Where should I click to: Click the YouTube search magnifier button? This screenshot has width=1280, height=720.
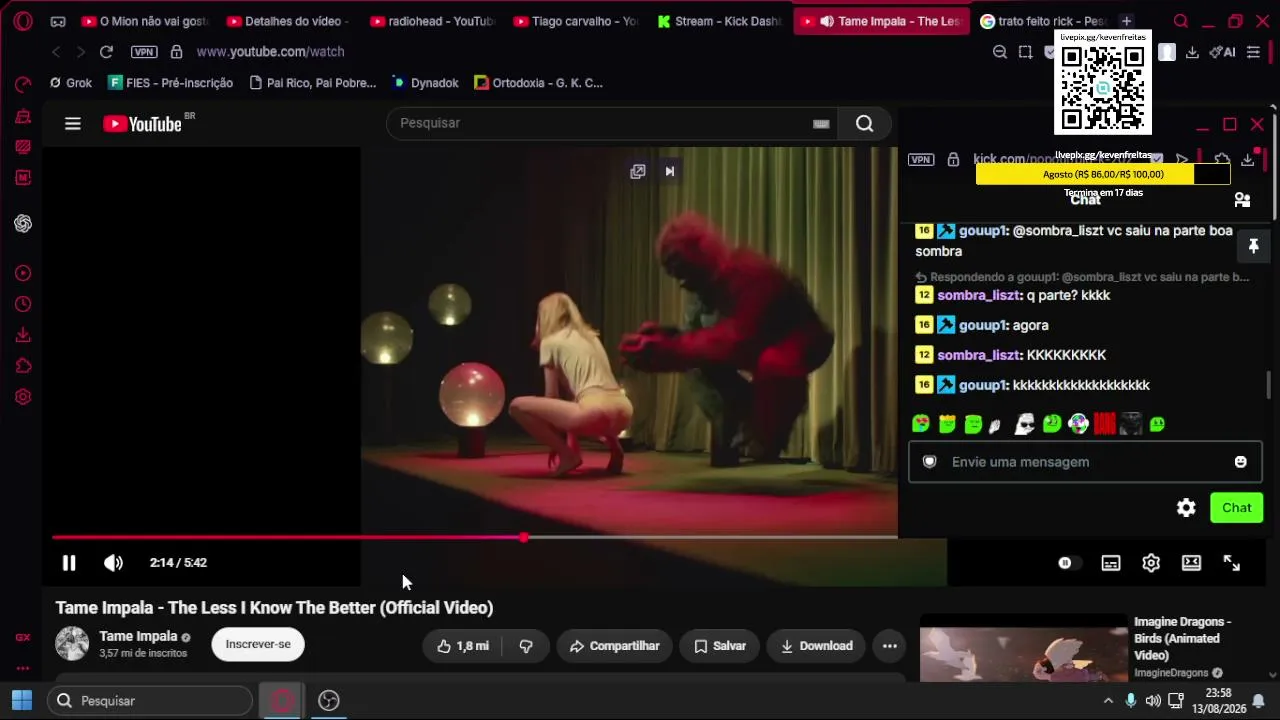pos(865,123)
